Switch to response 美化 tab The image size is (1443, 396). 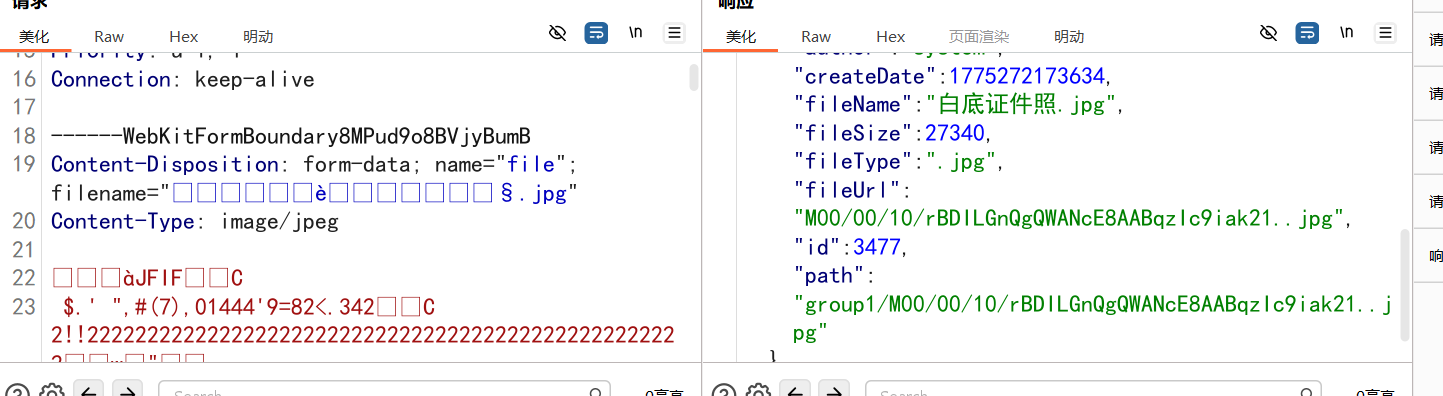pos(741,37)
